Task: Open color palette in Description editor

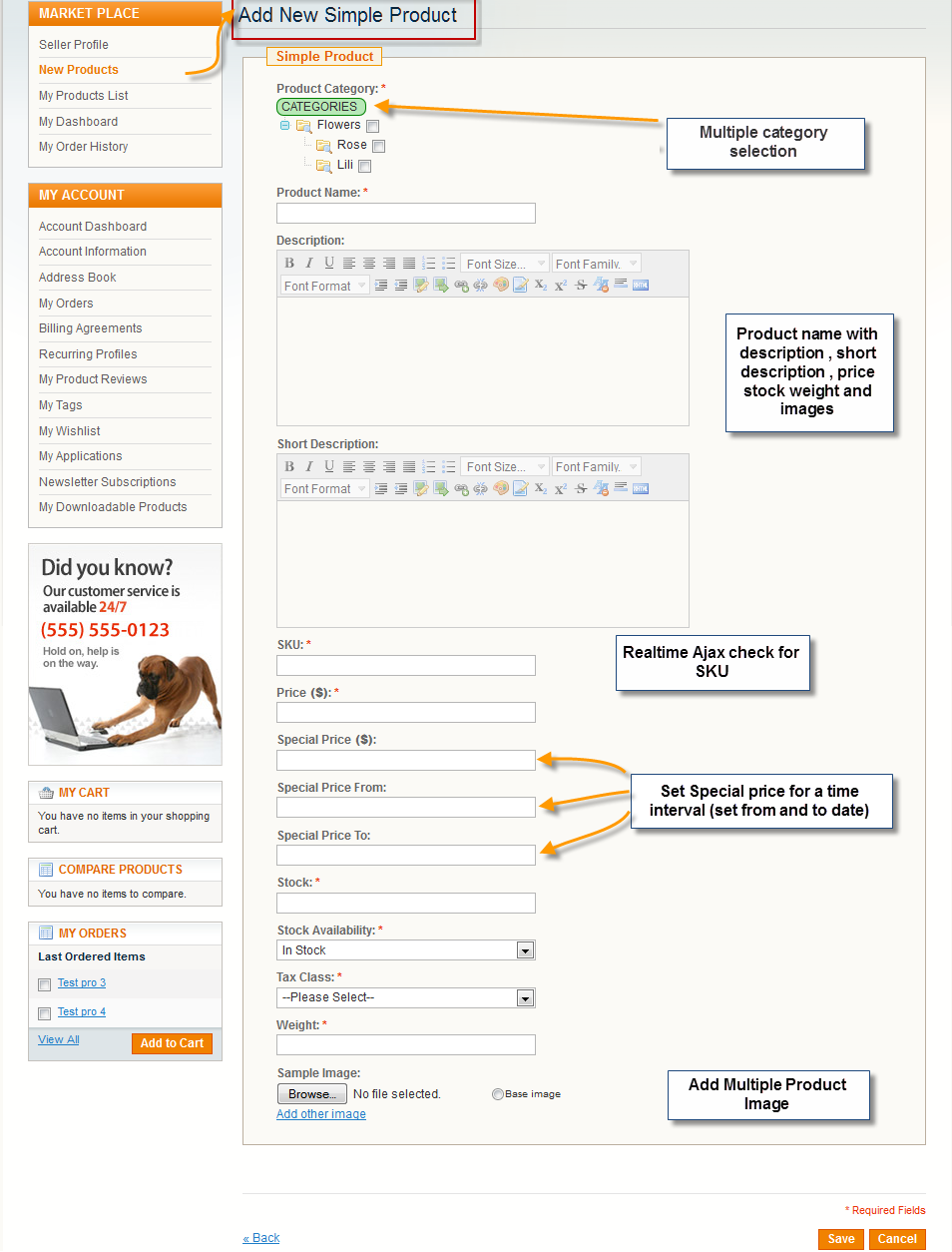Action: pos(500,286)
